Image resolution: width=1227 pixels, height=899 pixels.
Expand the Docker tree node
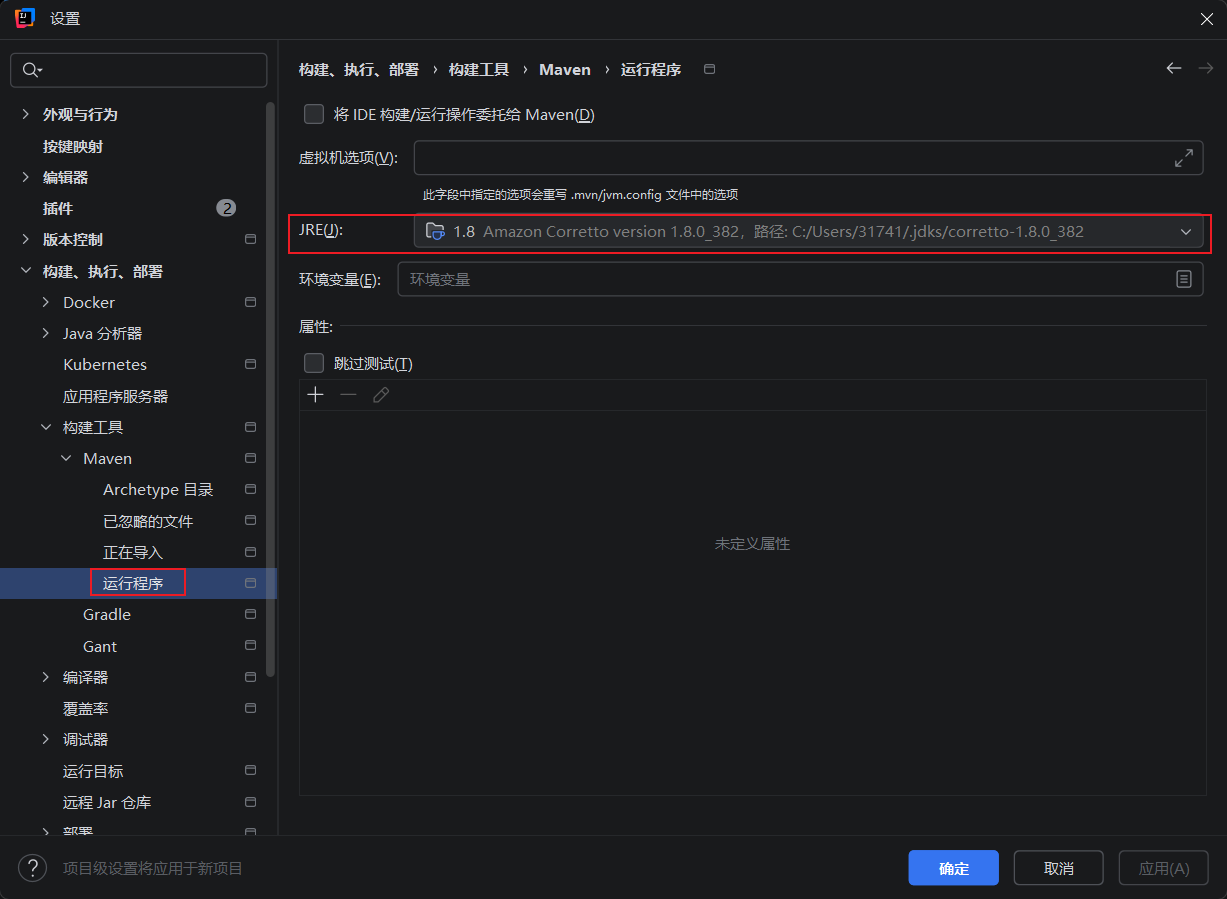[x=45, y=302]
